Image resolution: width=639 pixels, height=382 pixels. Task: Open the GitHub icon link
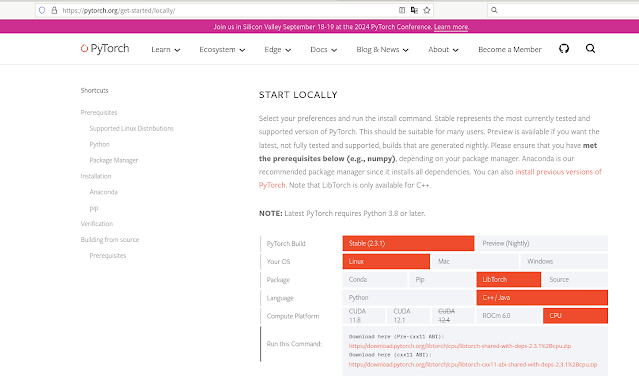click(564, 49)
